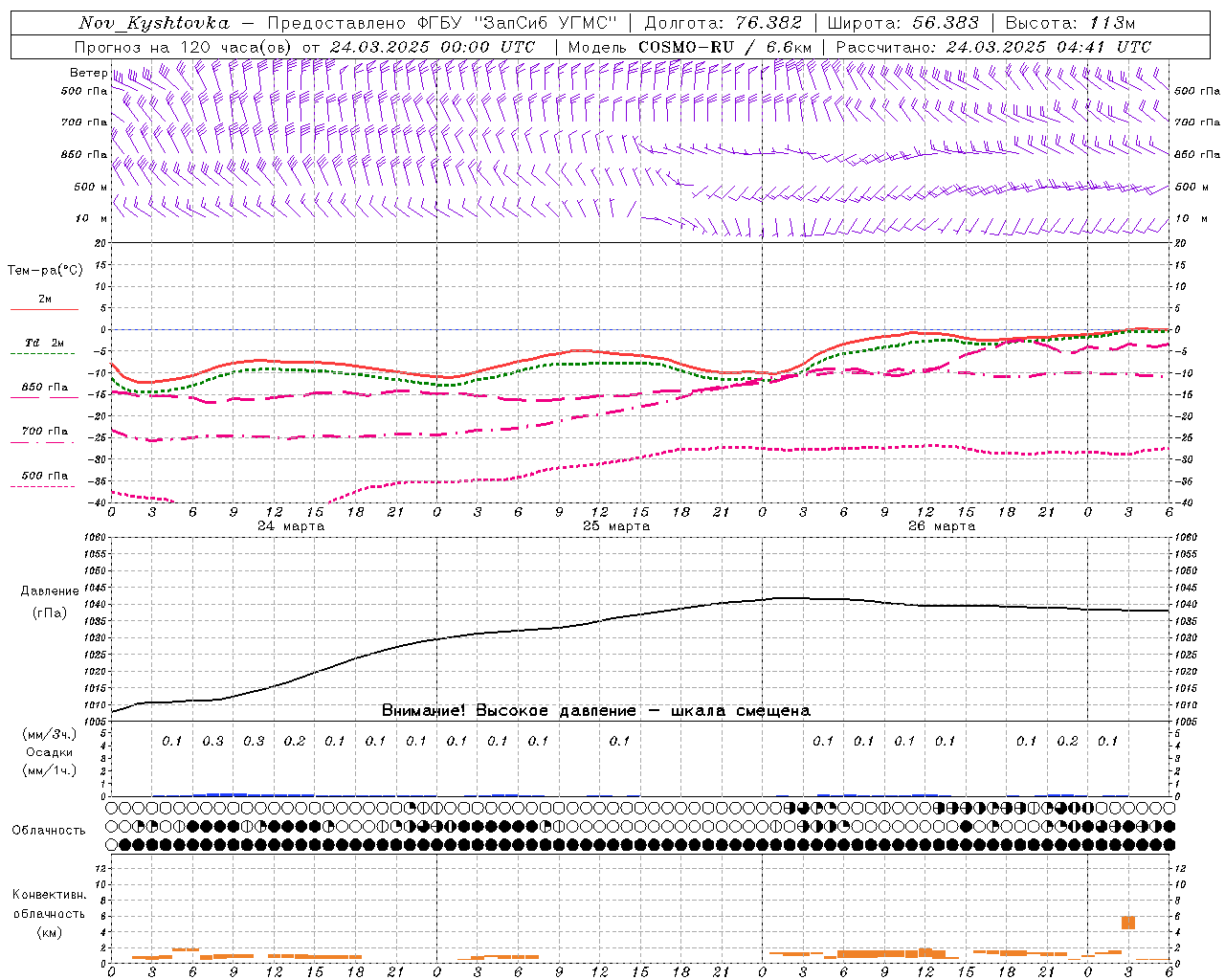This screenshot has height=980, width=1225.
Task: Click the (км) unit label
Action: [49, 932]
